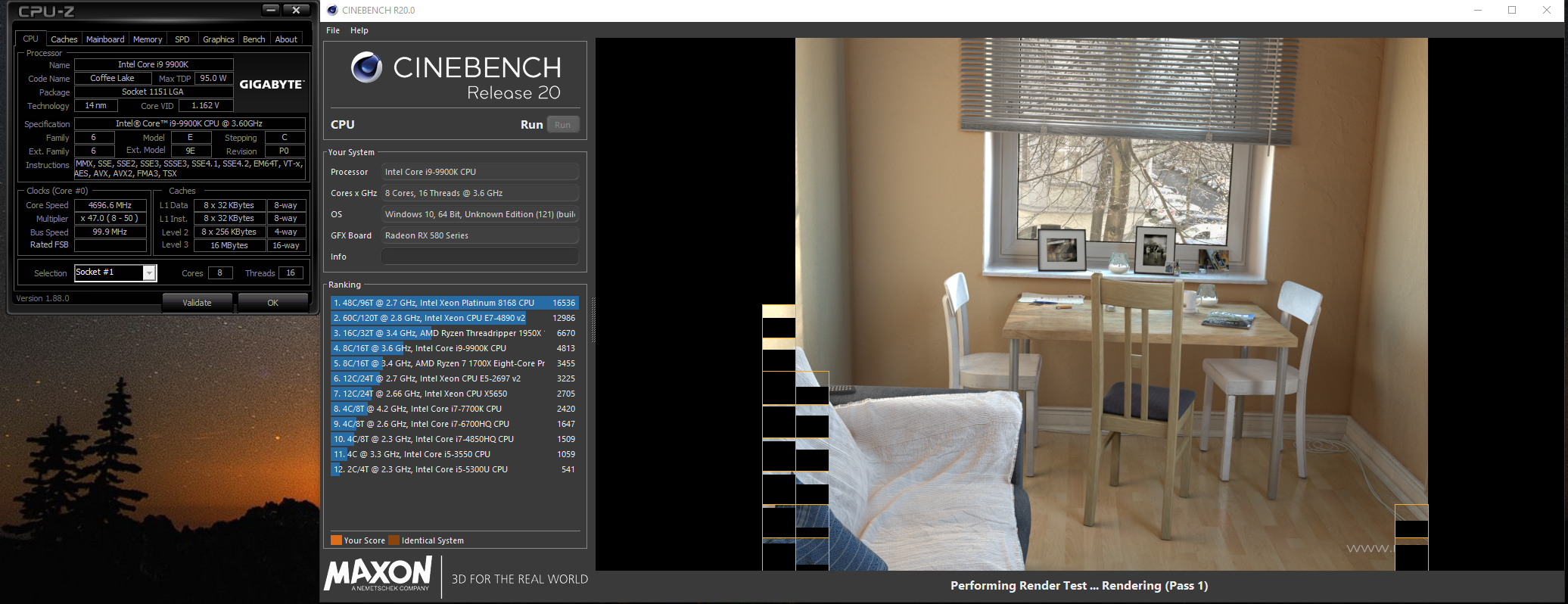
Task: Select ranking row AMD Ryzen 7 1700X
Action: 455,363
